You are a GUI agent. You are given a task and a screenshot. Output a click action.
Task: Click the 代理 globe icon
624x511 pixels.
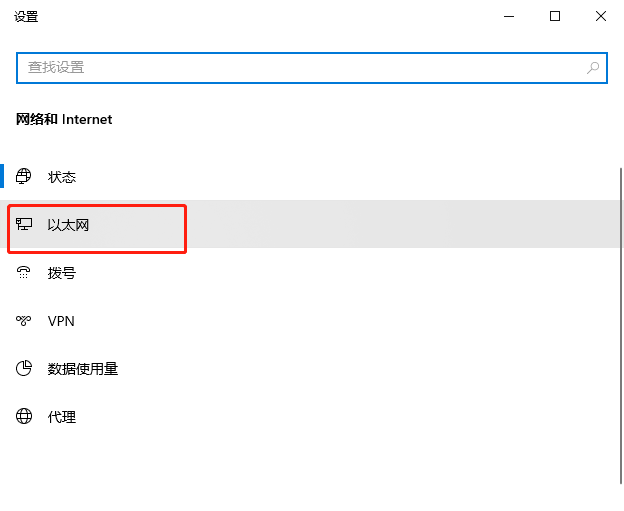pos(23,416)
